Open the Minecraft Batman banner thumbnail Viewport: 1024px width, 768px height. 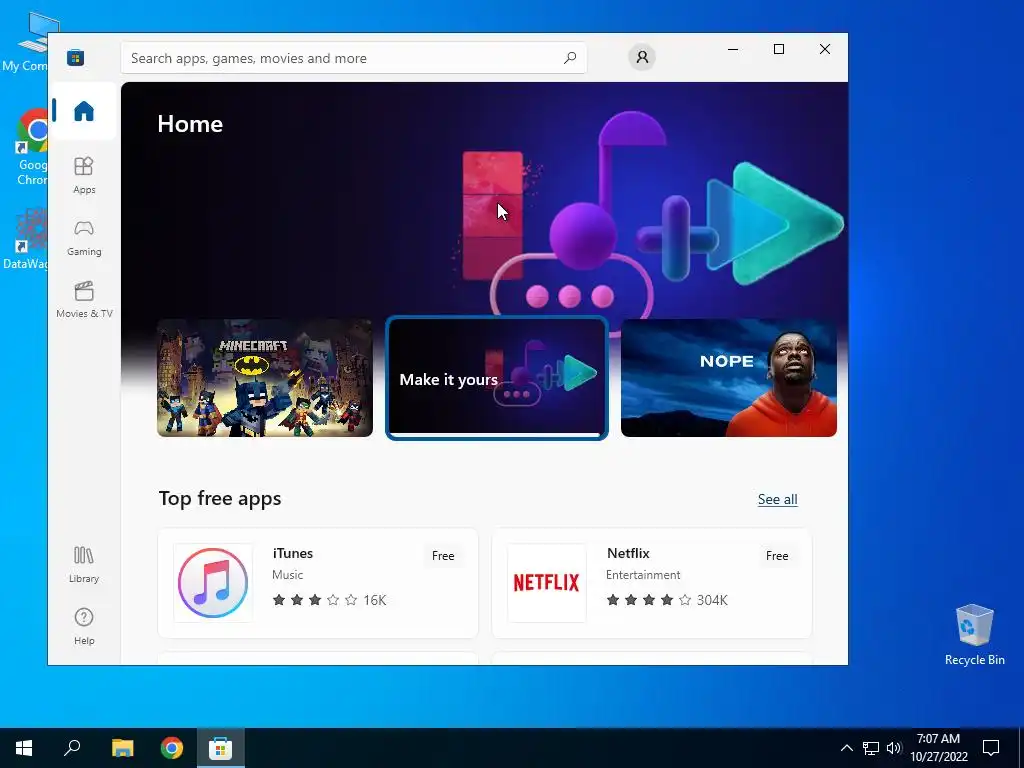[x=265, y=378]
